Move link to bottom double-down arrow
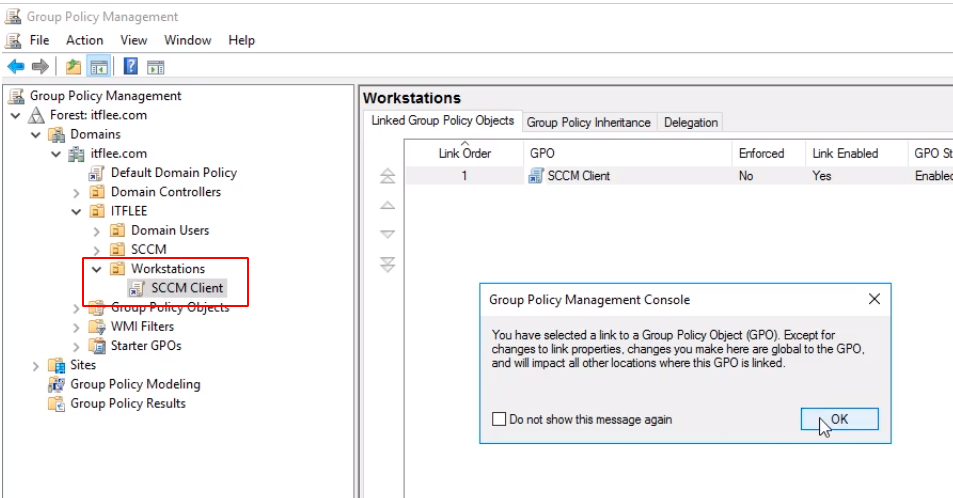 tap(387, 264)
